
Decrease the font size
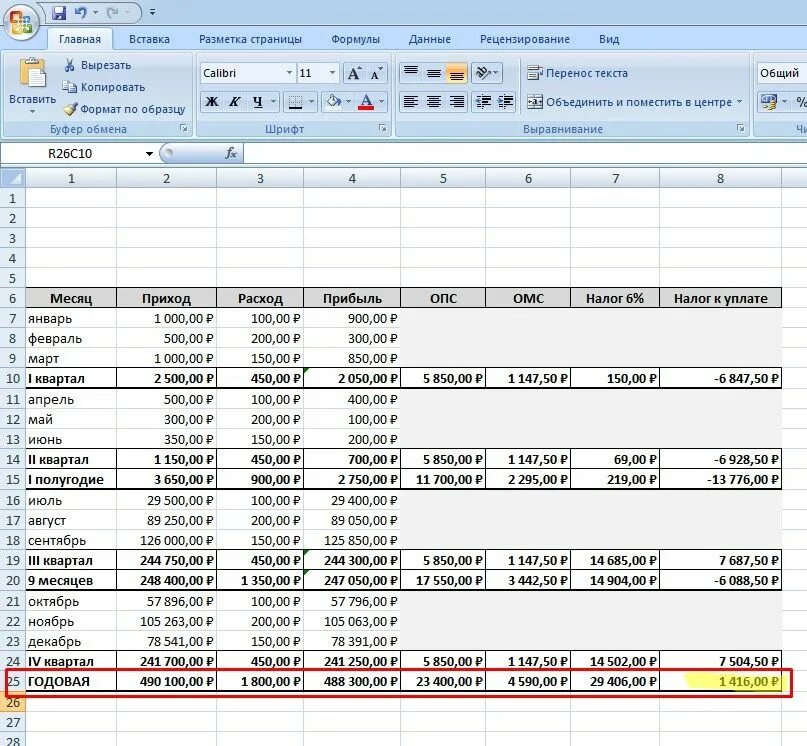click(377, 74)
